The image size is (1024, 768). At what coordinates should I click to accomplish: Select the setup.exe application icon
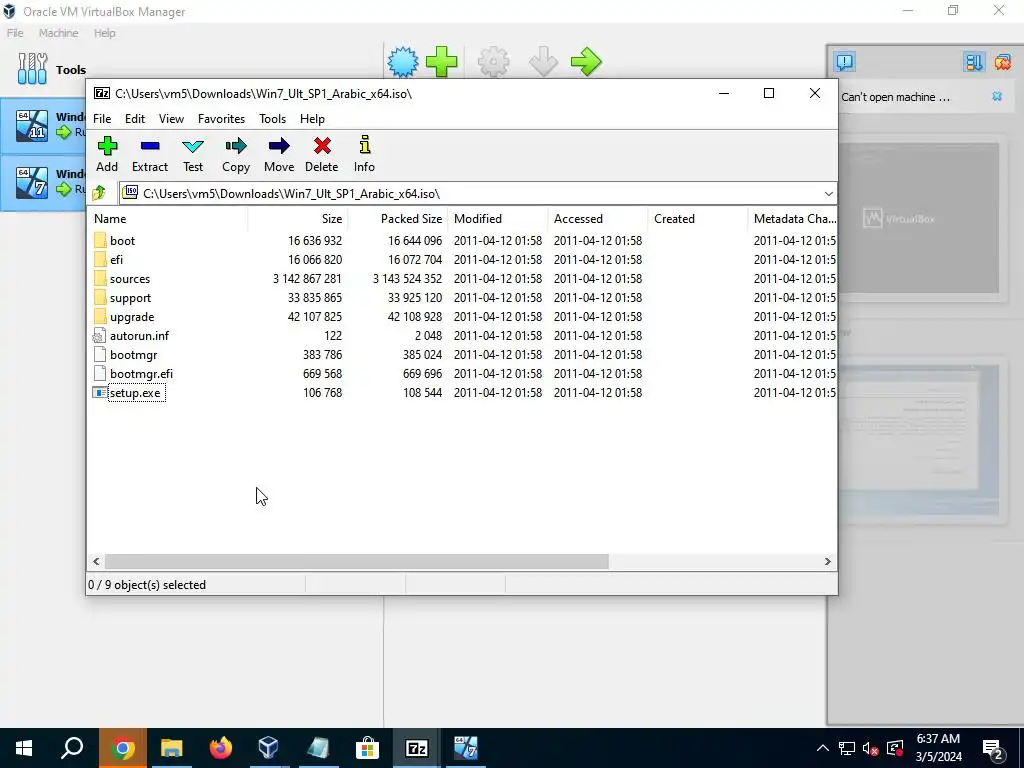tap(99, 392)
